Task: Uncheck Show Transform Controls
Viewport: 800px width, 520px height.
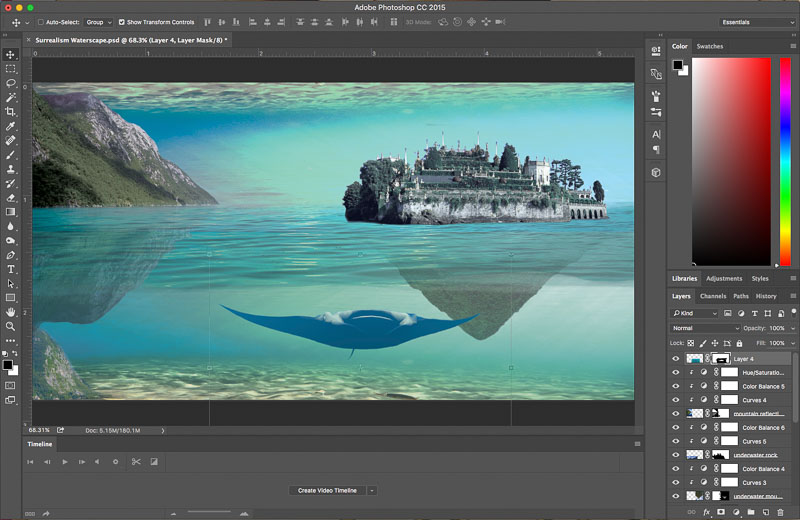Action: [x=121, y=22]
